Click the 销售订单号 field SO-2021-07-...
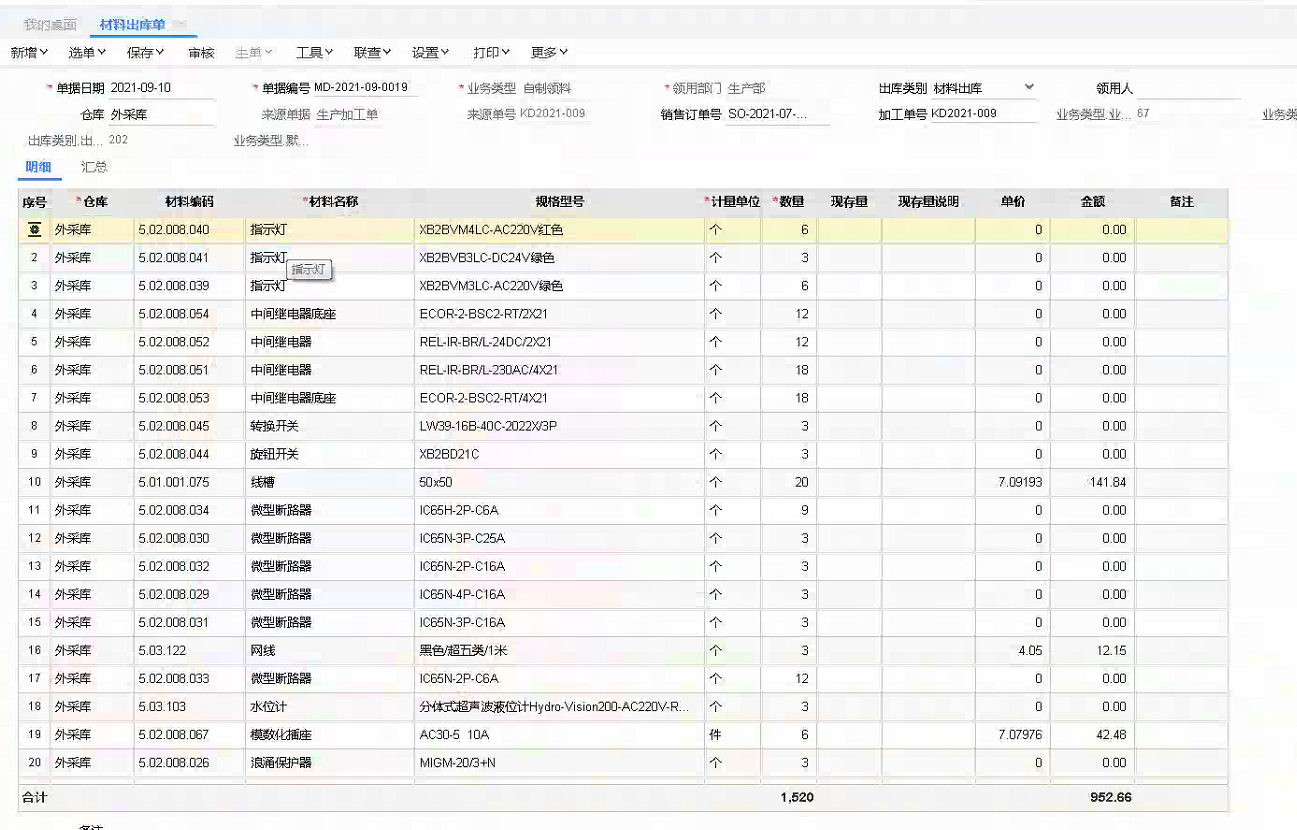The width and height of the screenshot is (1297, 830). [x=778, y=115]
